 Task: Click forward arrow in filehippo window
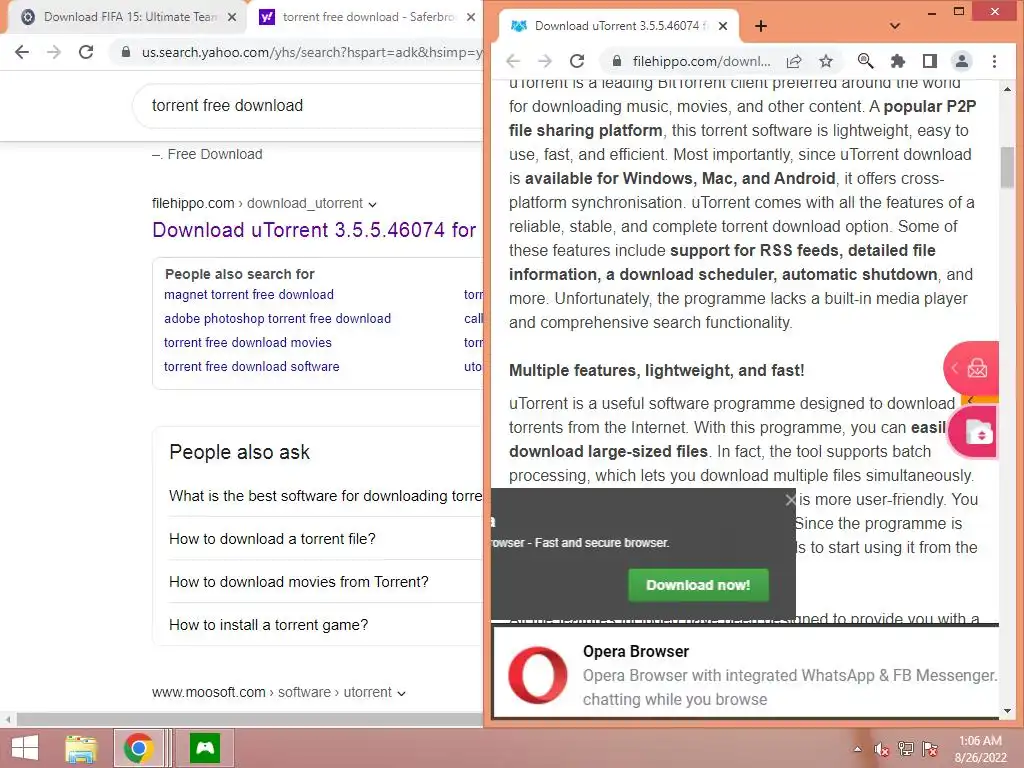click(545, 61)
